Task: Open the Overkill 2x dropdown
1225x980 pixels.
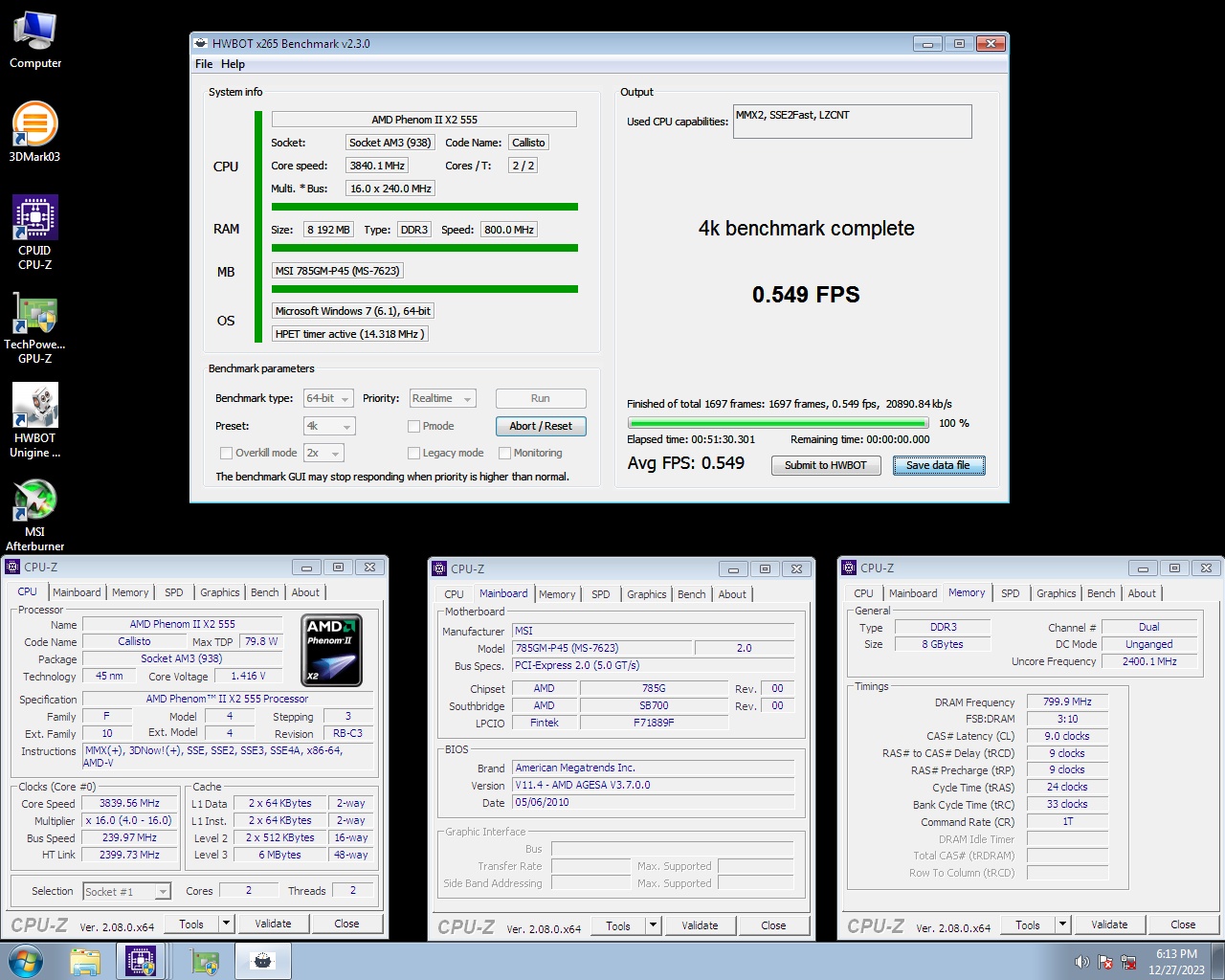Action: point(323,453)
